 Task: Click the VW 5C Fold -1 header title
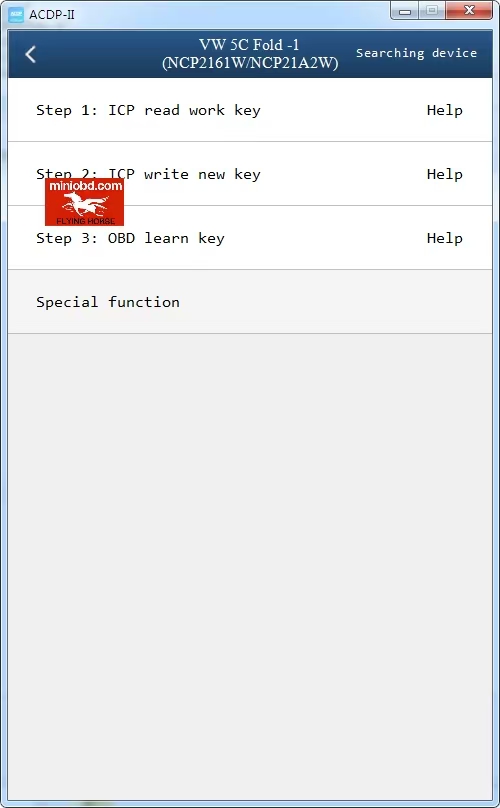(x=249, y=45)
